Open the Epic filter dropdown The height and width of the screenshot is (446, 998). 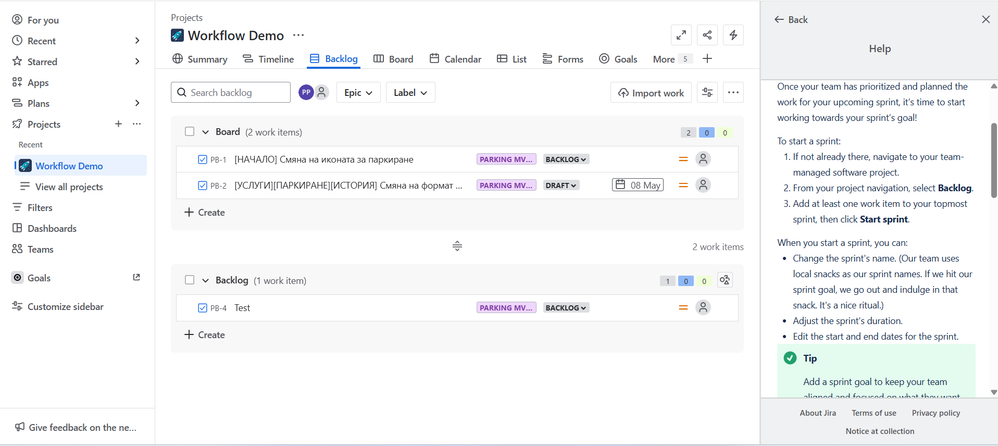tap(358, 92)
